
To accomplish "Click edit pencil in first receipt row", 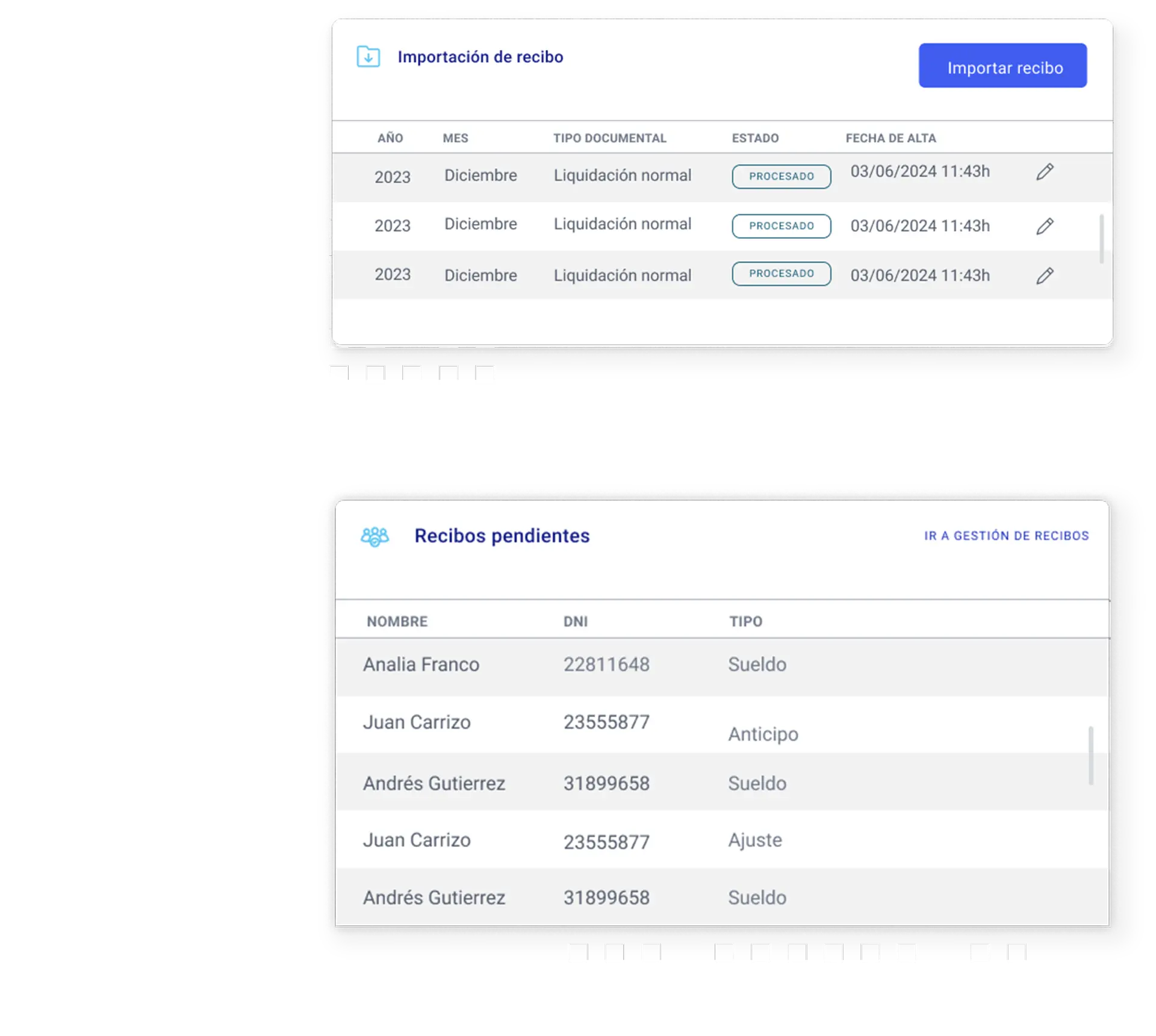I will click(x=1045, y=172).
